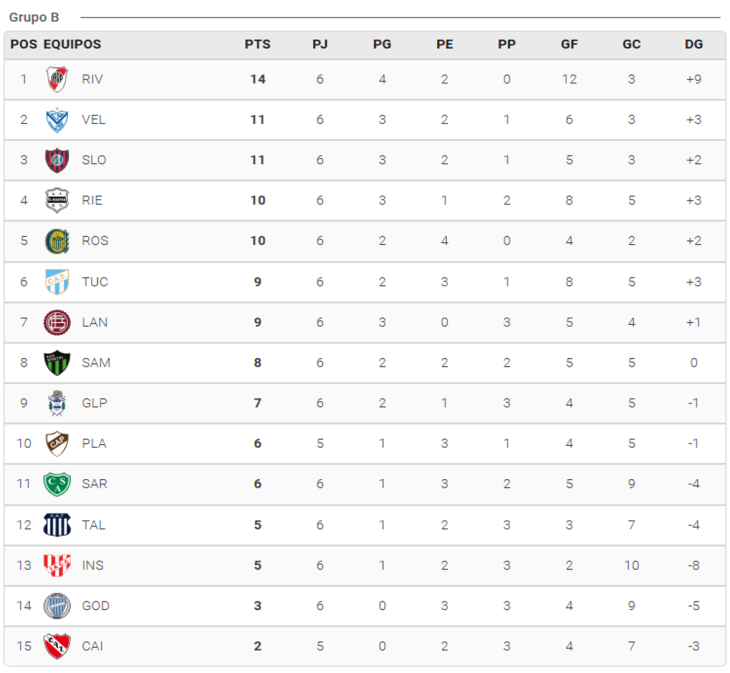
Task: Click the Gimnasia La Plata crest
Action: coord(57,403)
